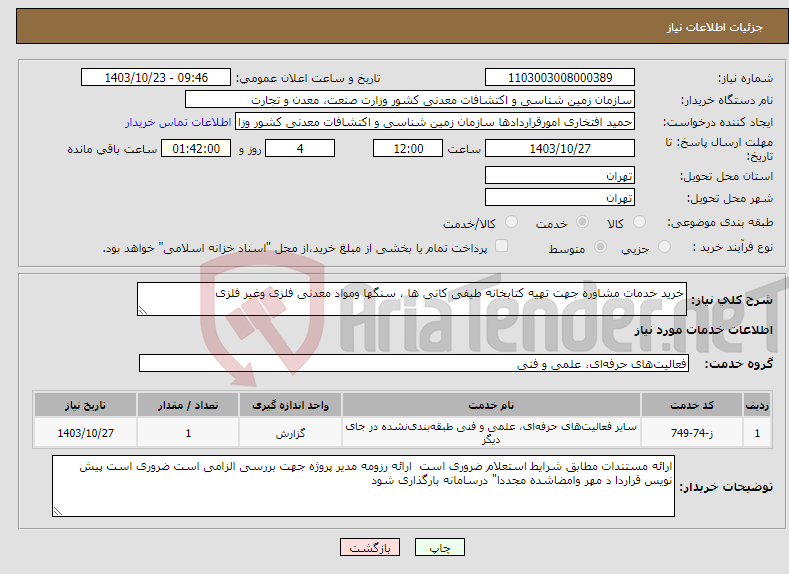Click the deadline time field 12:00
The image size is (789, 574).
tap(408, 148)
